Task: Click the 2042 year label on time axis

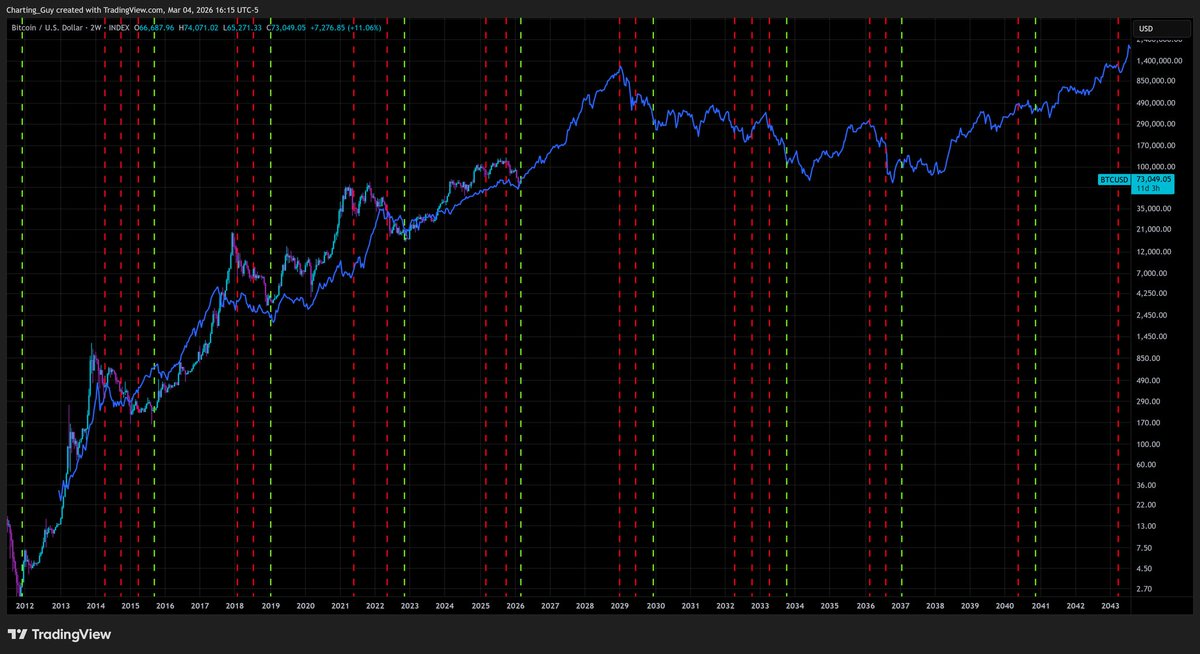Action: tap(1075, 606)
